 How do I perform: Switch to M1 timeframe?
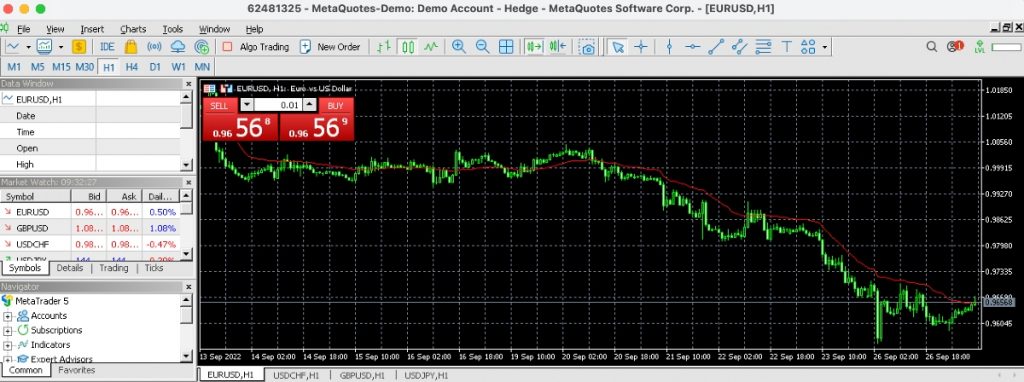pos(14,67)
